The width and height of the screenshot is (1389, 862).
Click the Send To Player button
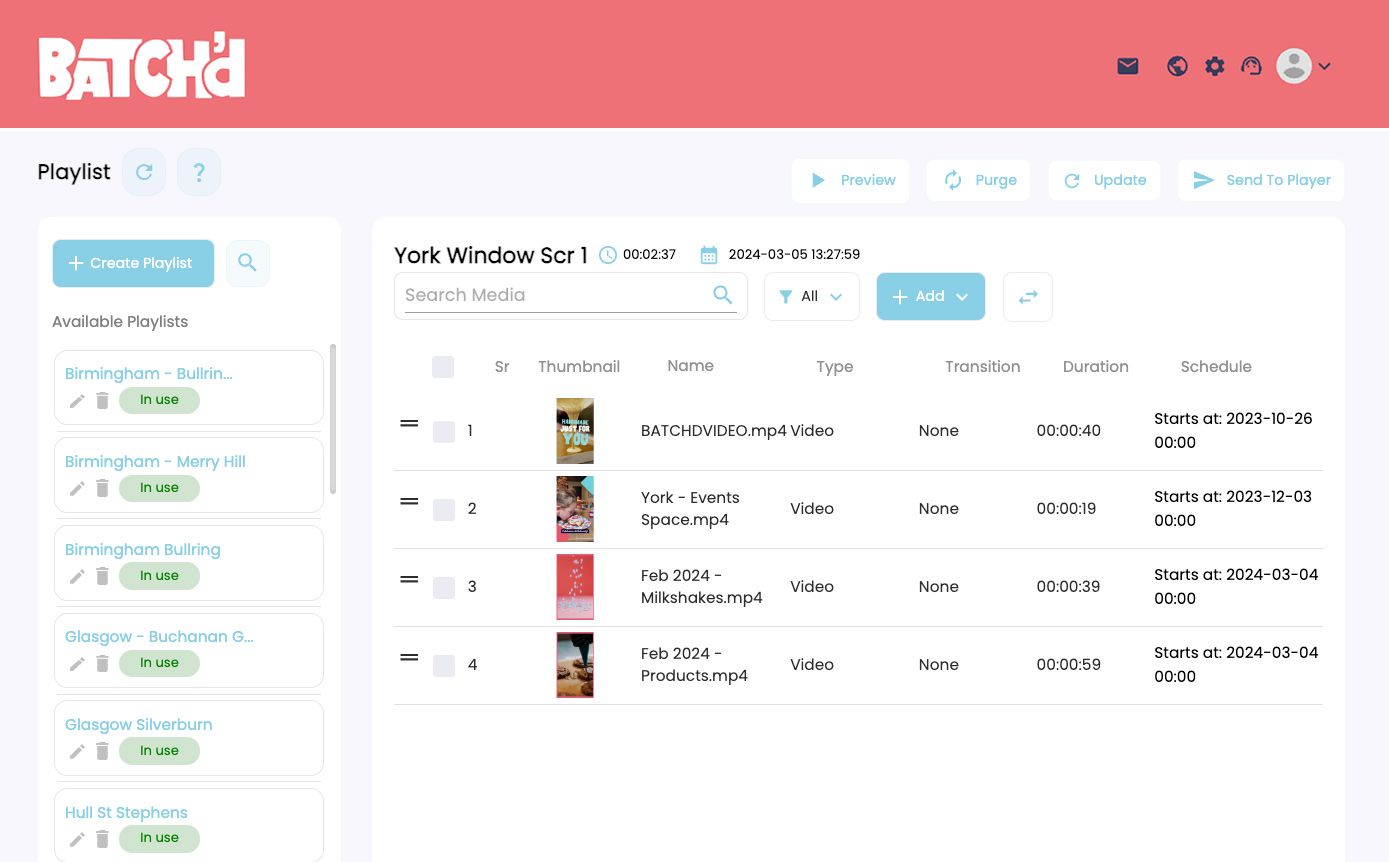(1260, 180)
